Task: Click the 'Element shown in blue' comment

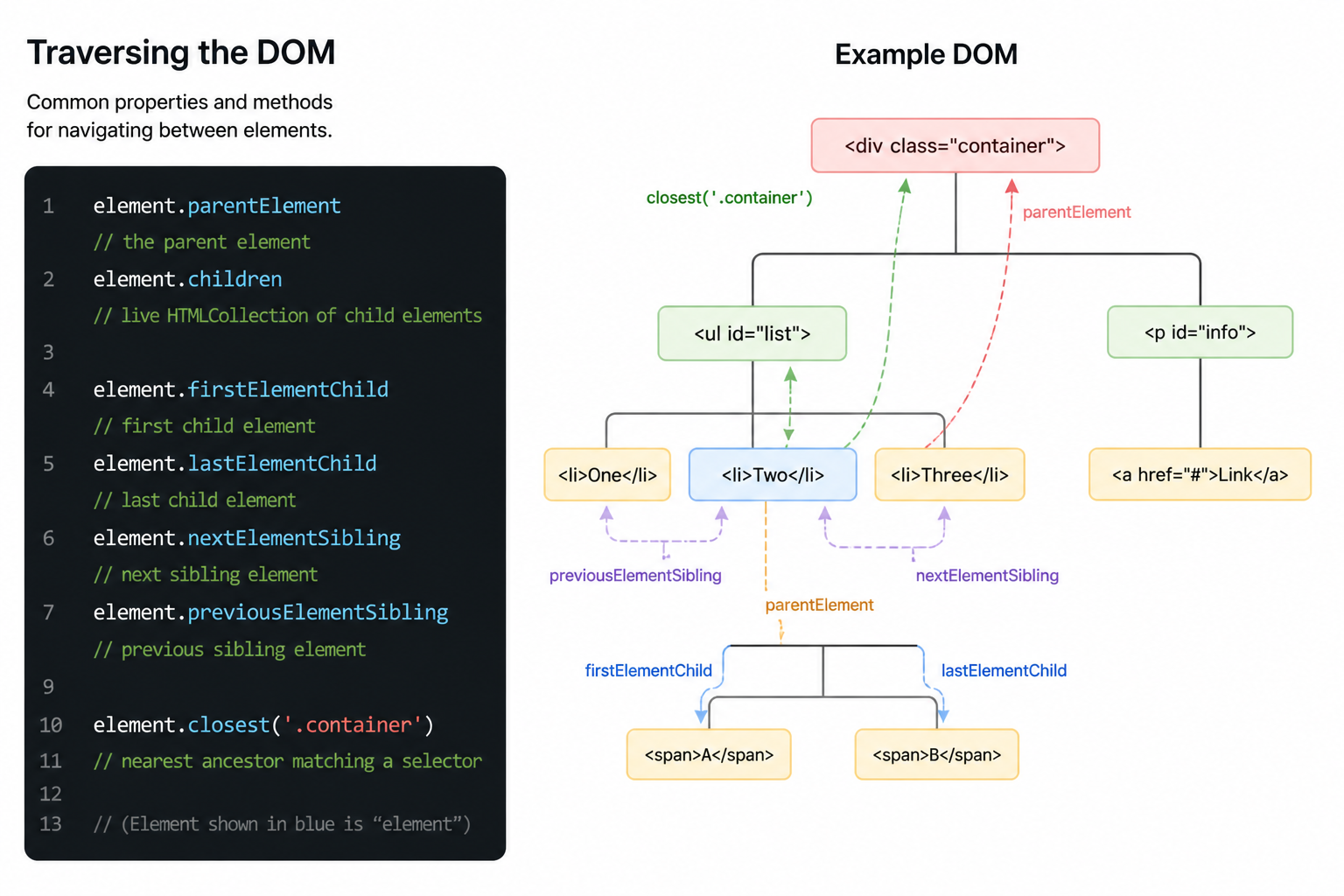Action: (x=282, y=824)
